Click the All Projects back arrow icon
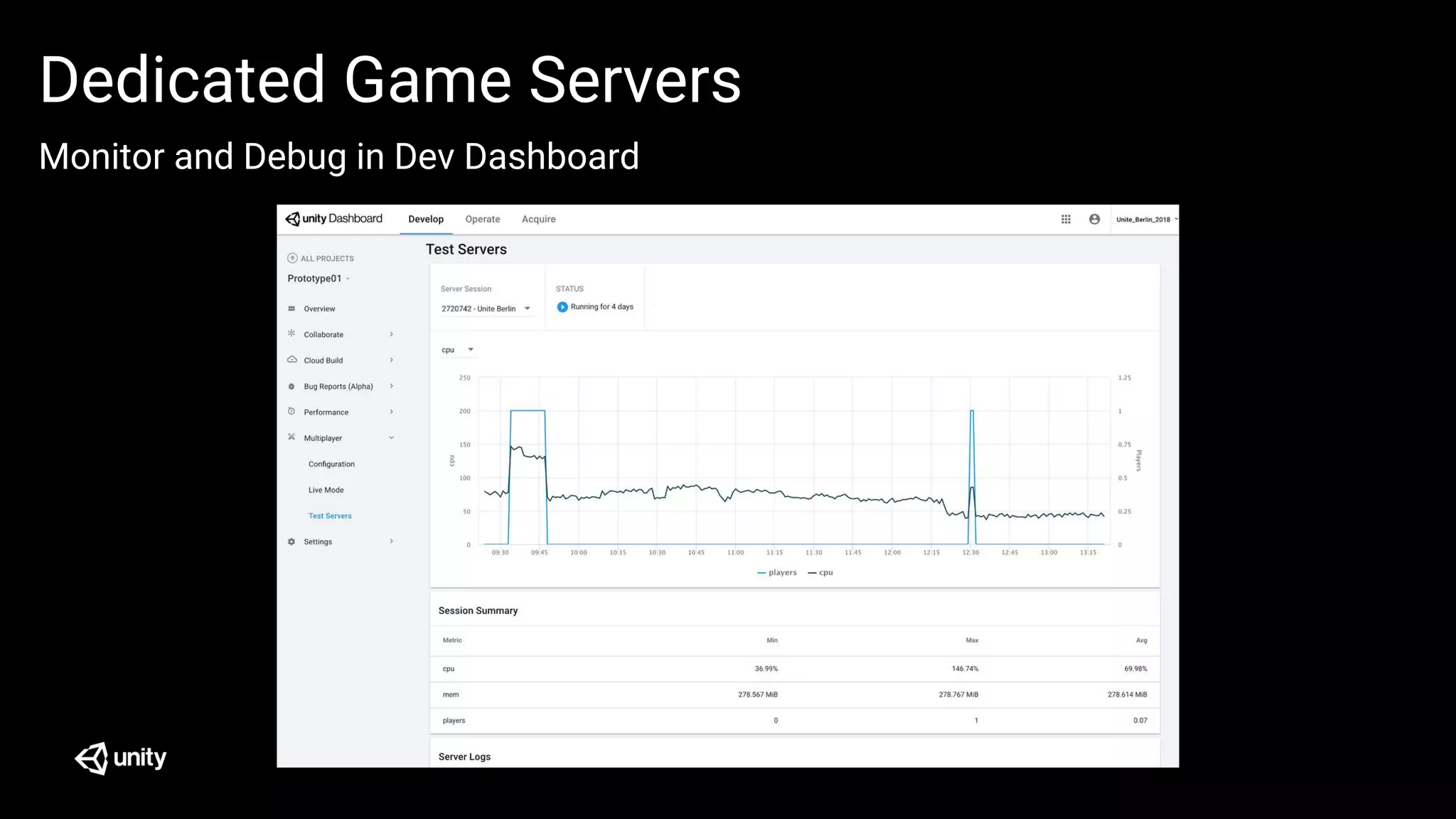 point(292,258)
